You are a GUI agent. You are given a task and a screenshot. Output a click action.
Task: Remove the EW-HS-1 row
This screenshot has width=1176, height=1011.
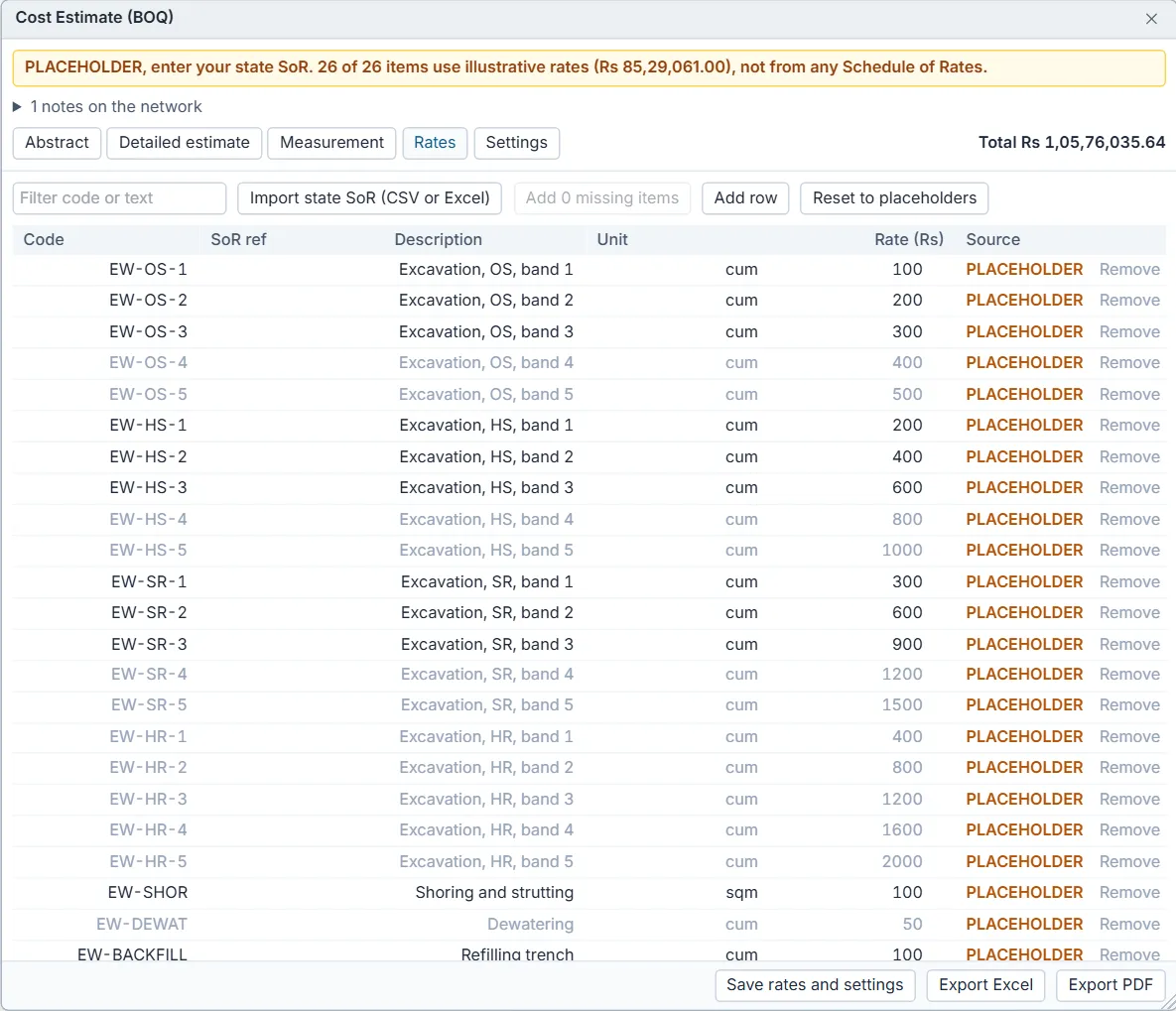[x=1129, y=425]
